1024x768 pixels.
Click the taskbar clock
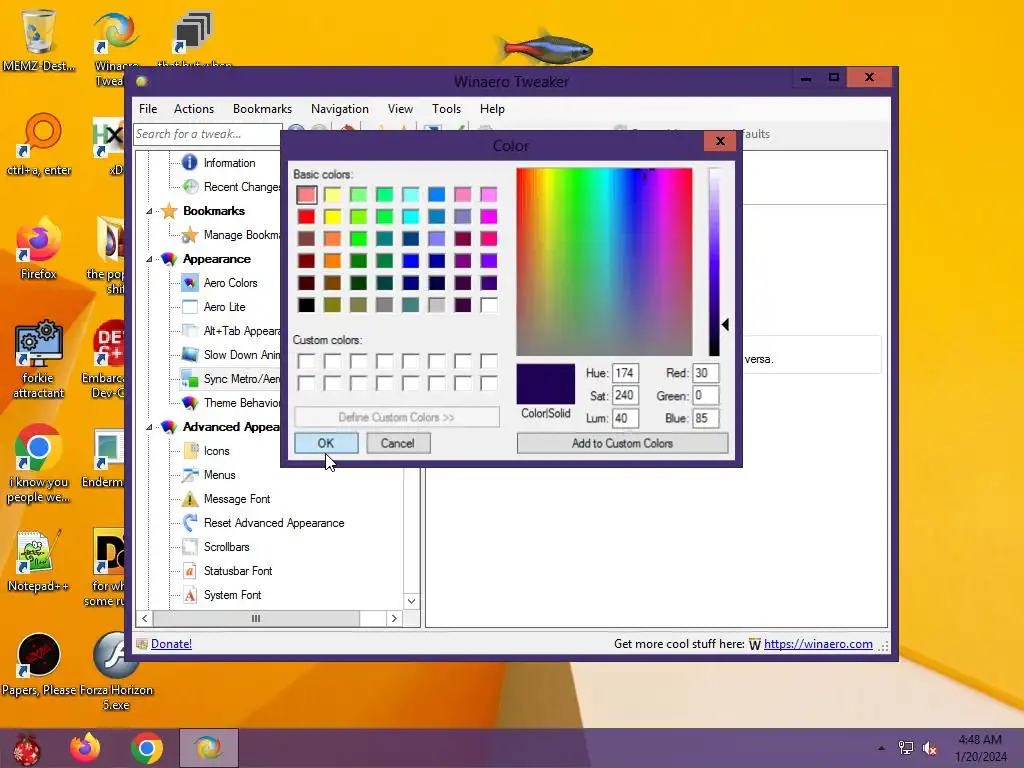[980, 748]
